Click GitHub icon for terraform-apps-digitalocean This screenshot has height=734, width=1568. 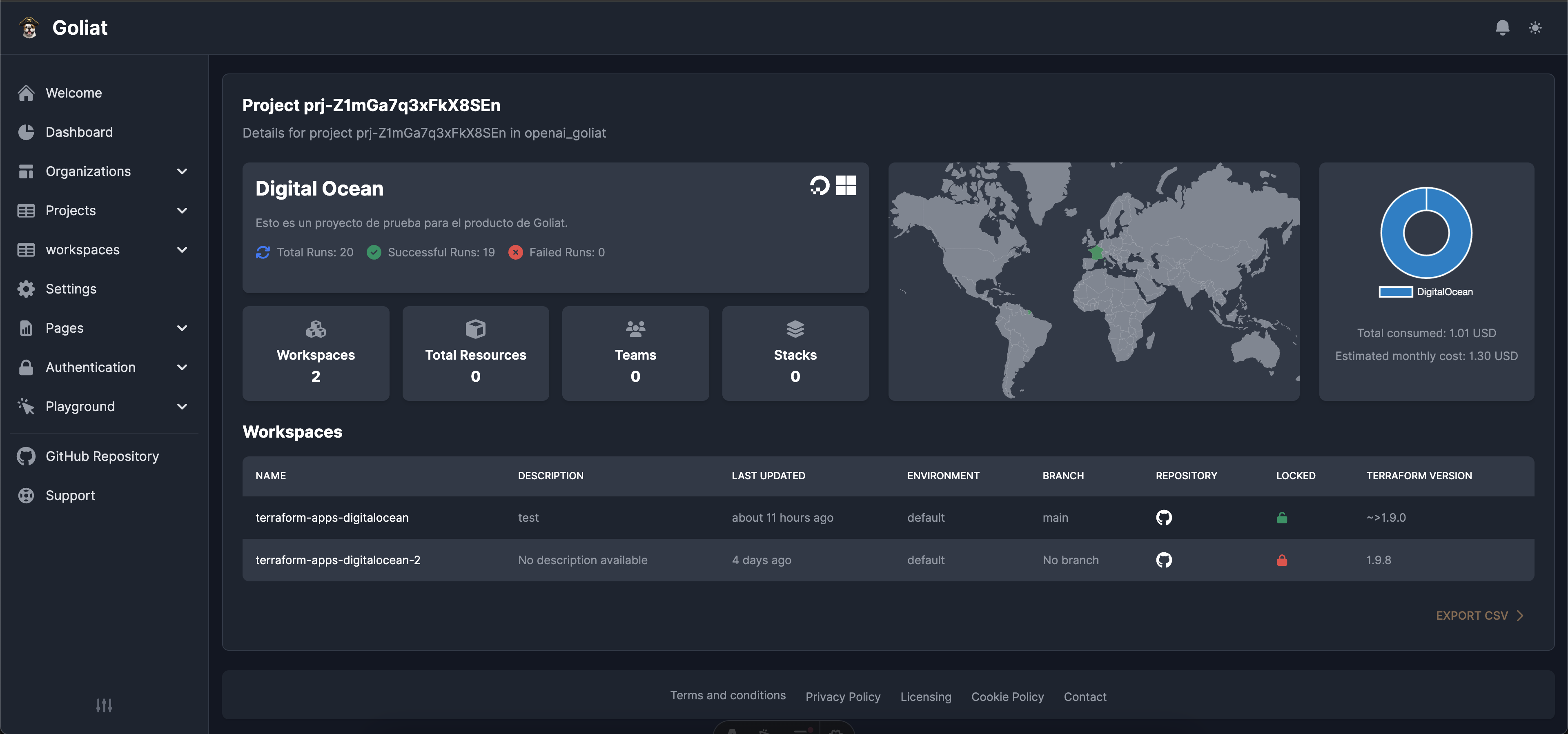[1163, 517]
